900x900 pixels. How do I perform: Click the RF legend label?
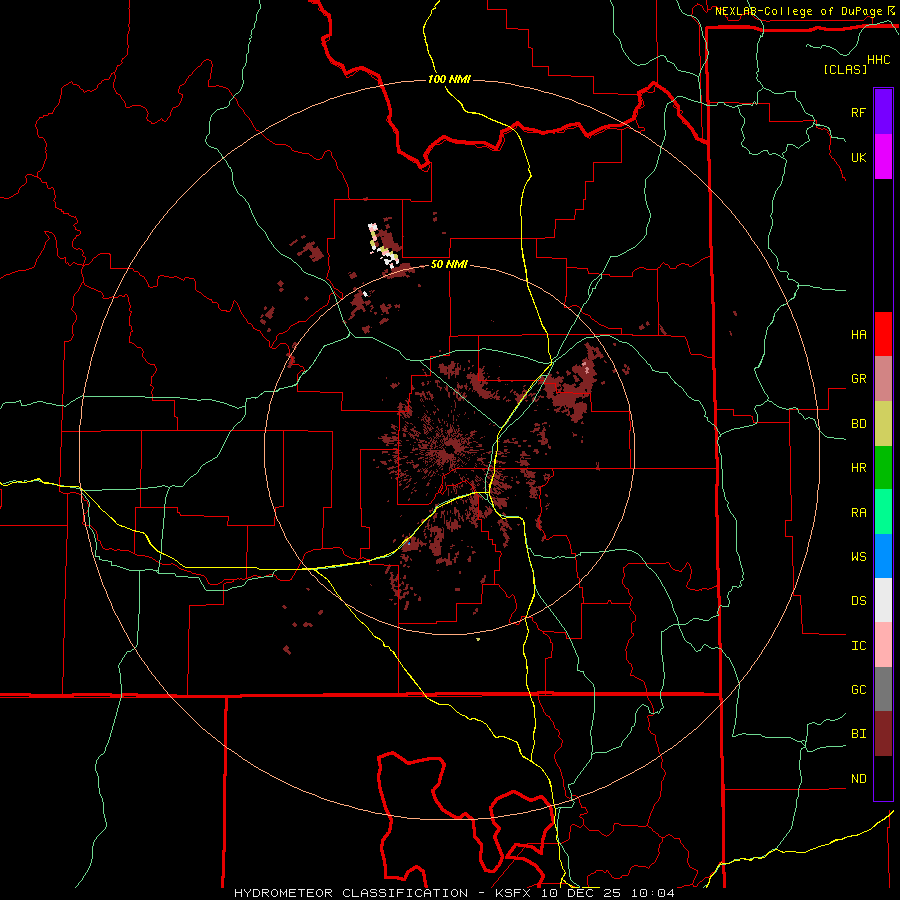pos(858,112)
